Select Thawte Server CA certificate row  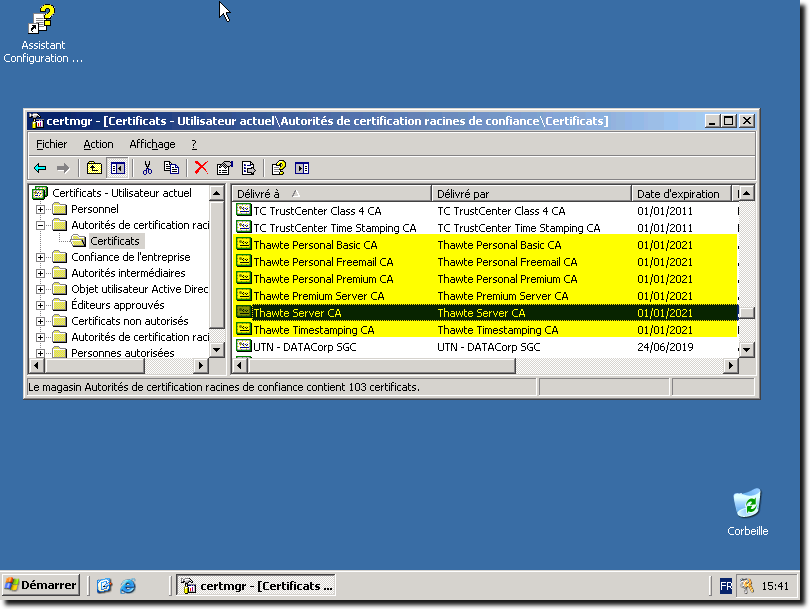[x=486, y=313]
